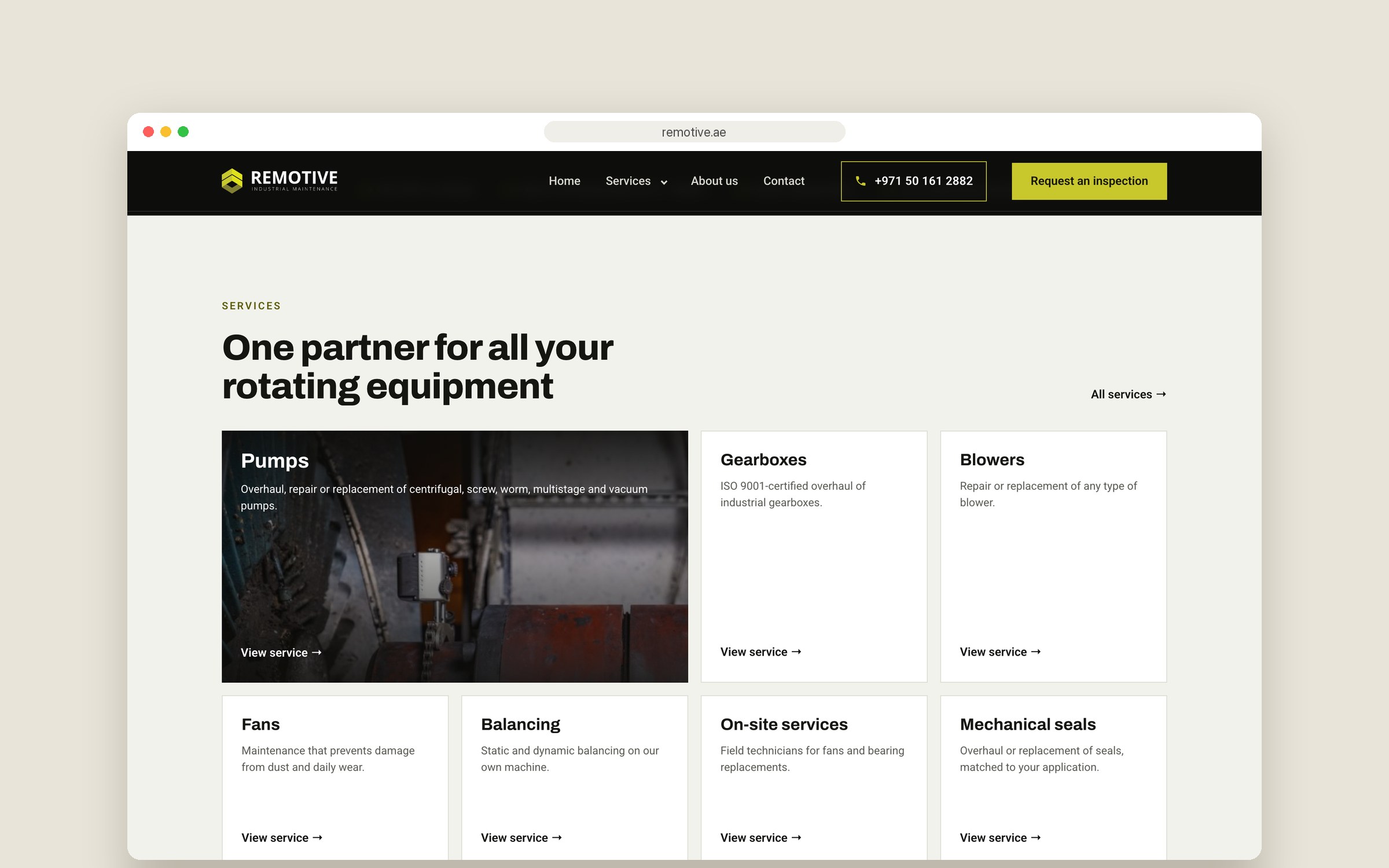The height and width of the screenshot is (868, 1389).
Task: Click the On-site services heading
Action: 784,724
